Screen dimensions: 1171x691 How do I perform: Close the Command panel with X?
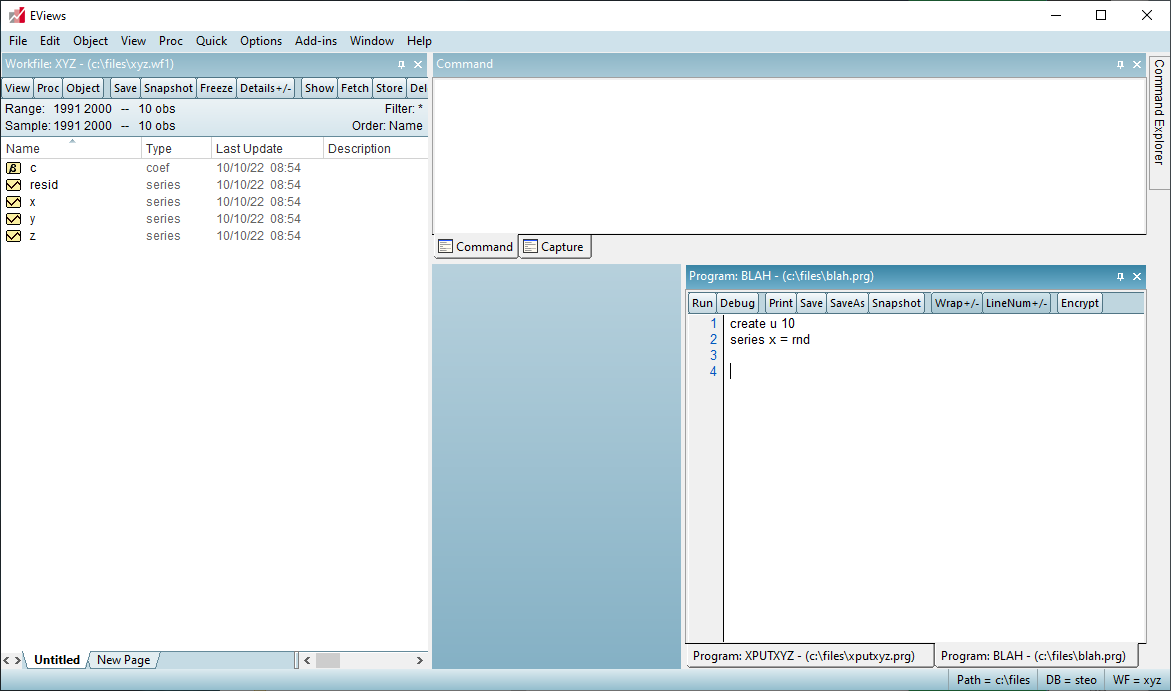(1137, 65)
